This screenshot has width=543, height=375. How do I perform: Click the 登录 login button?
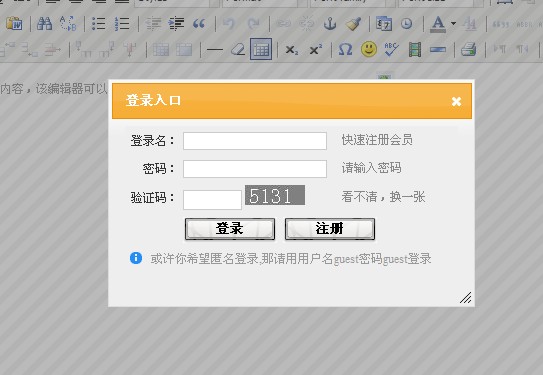230,229
